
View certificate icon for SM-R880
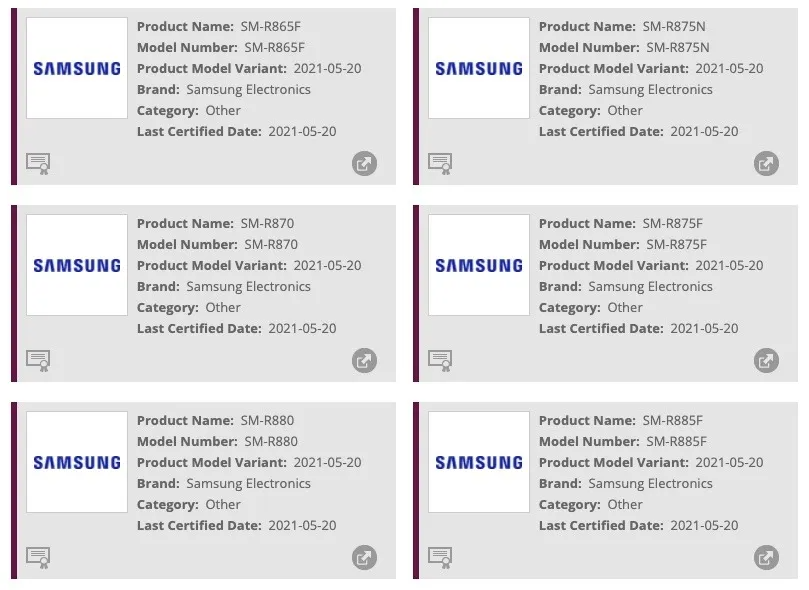[x=38, y=558]
